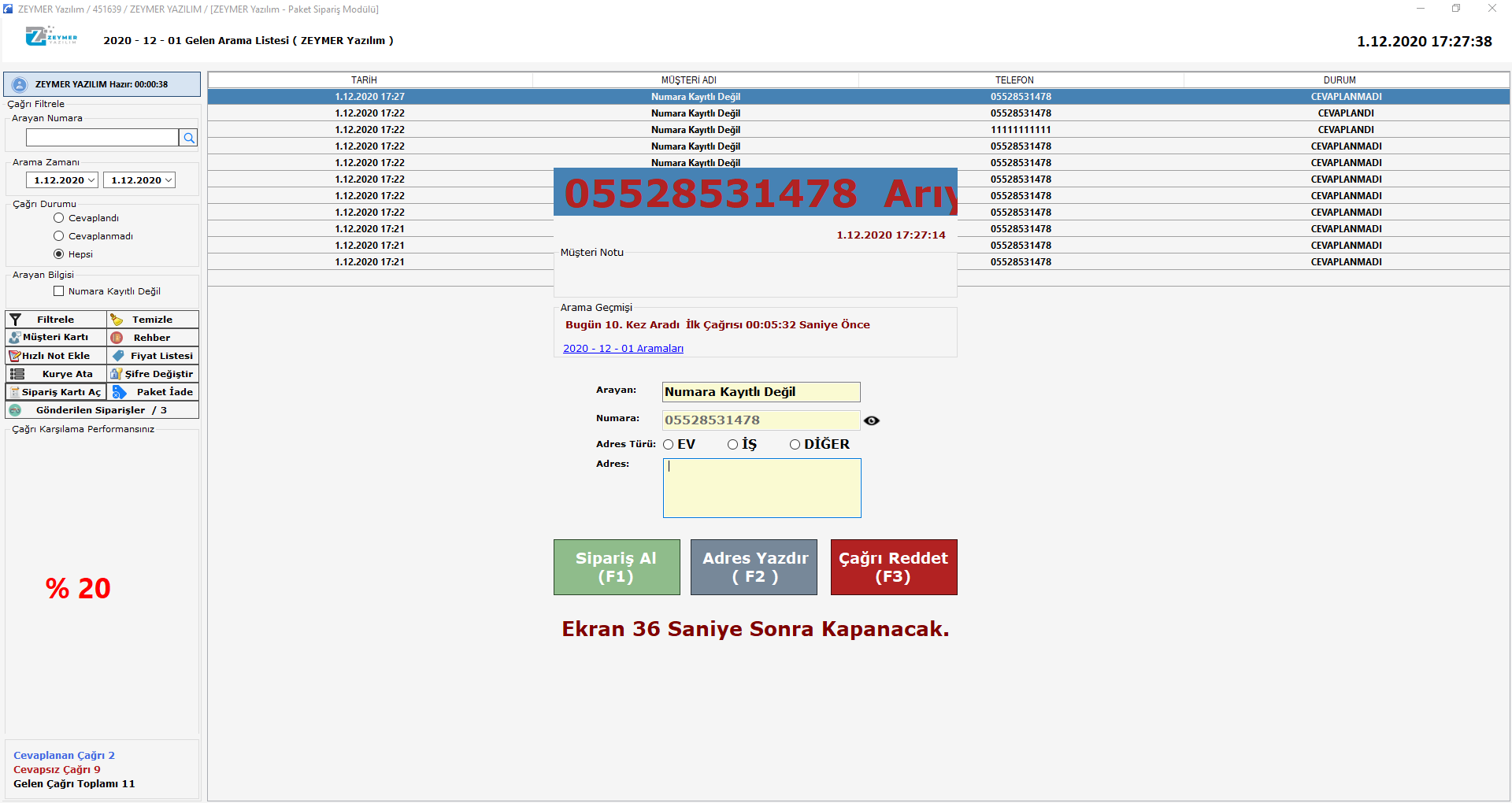
Task: Expand the end date dropdown in Arama Zamanı
Action: pyautogui.click(x=169, y=180)
